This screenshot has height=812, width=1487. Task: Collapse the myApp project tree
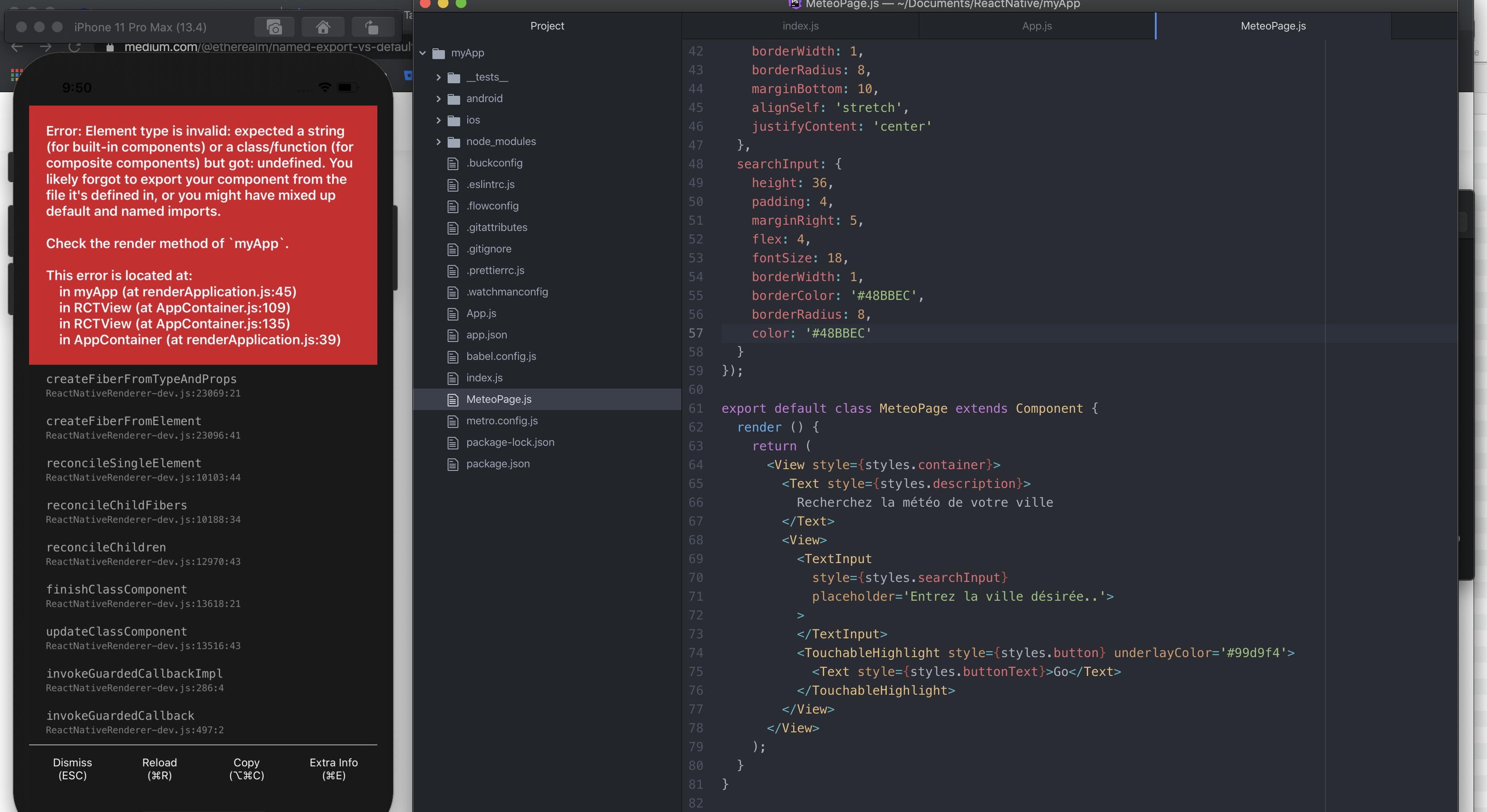point(423,52)
